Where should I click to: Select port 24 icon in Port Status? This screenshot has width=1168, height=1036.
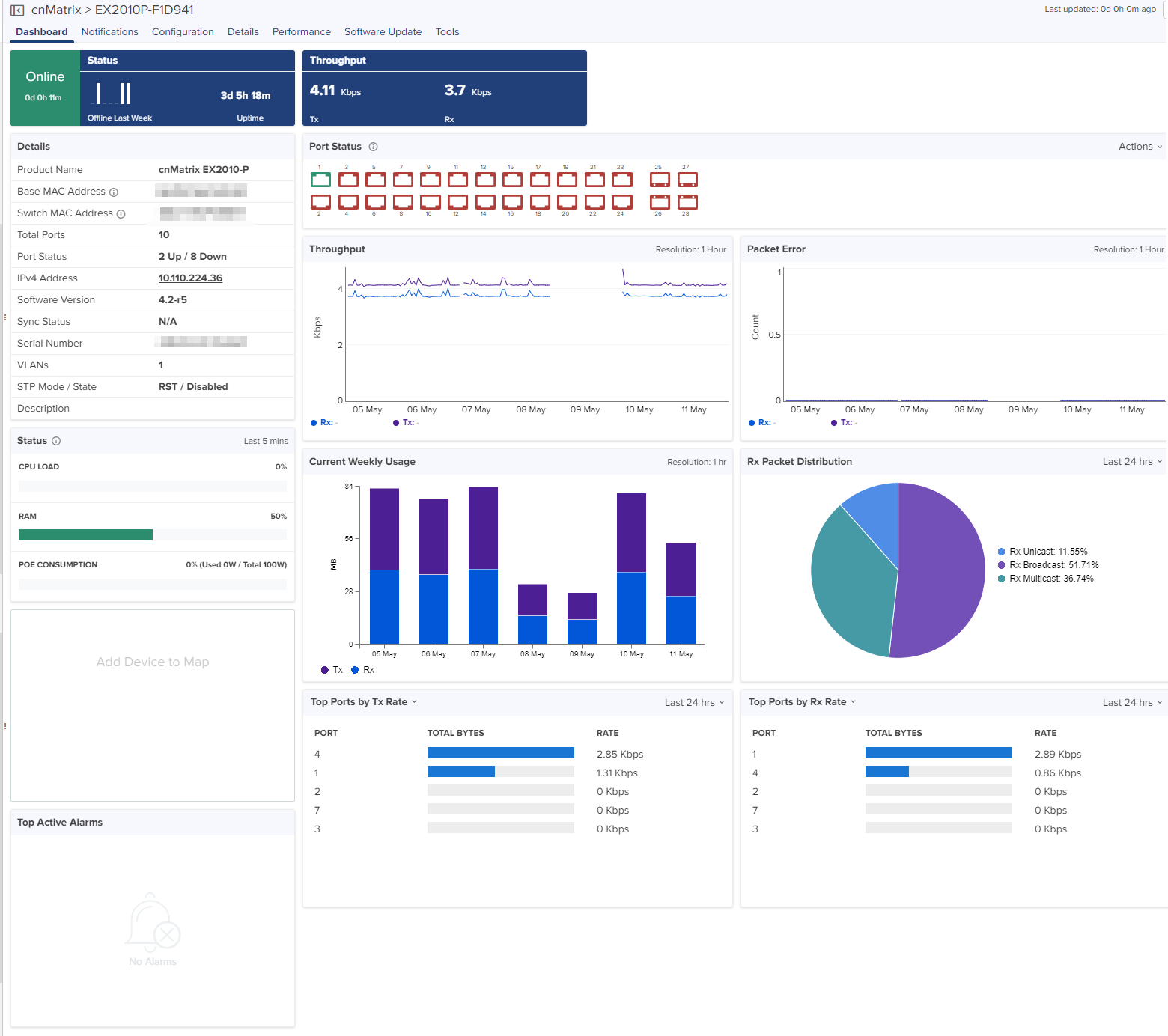[x=622, y=202]
